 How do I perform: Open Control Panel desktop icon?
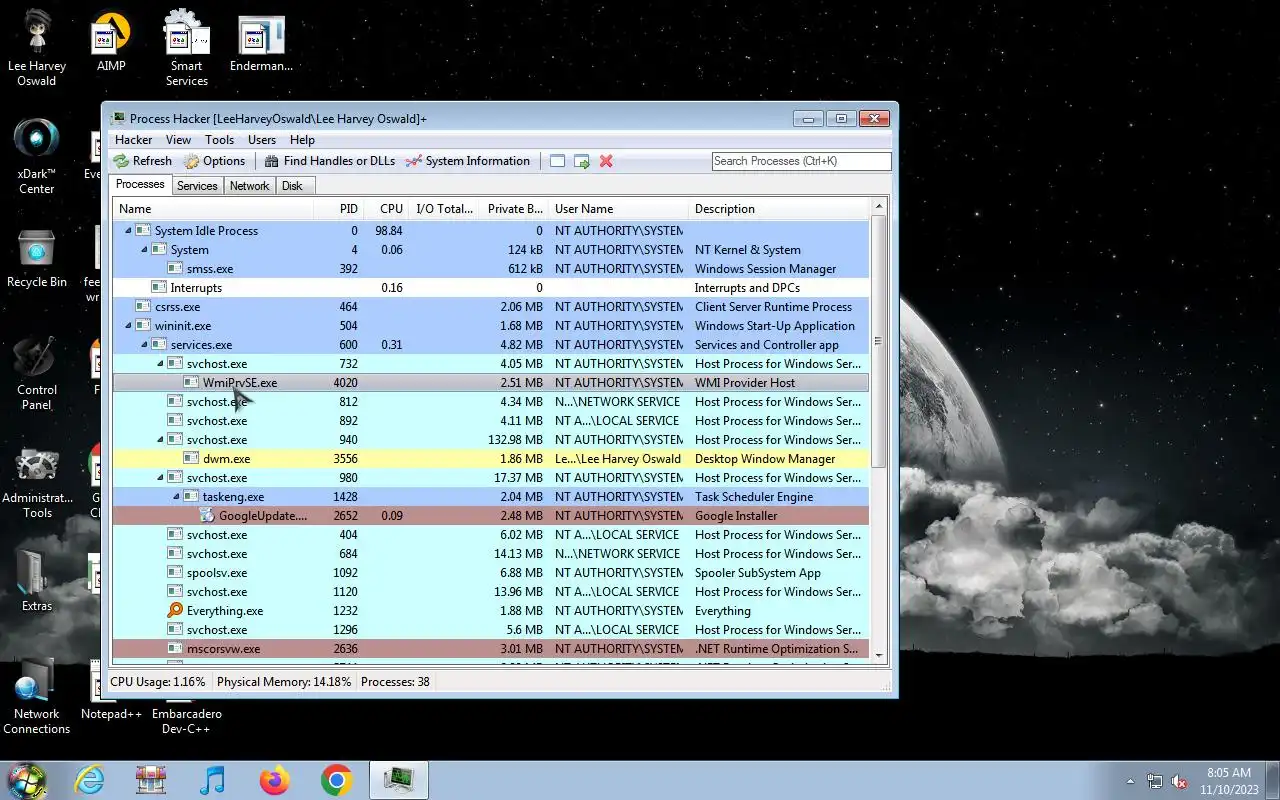click(x=37, y=374)
